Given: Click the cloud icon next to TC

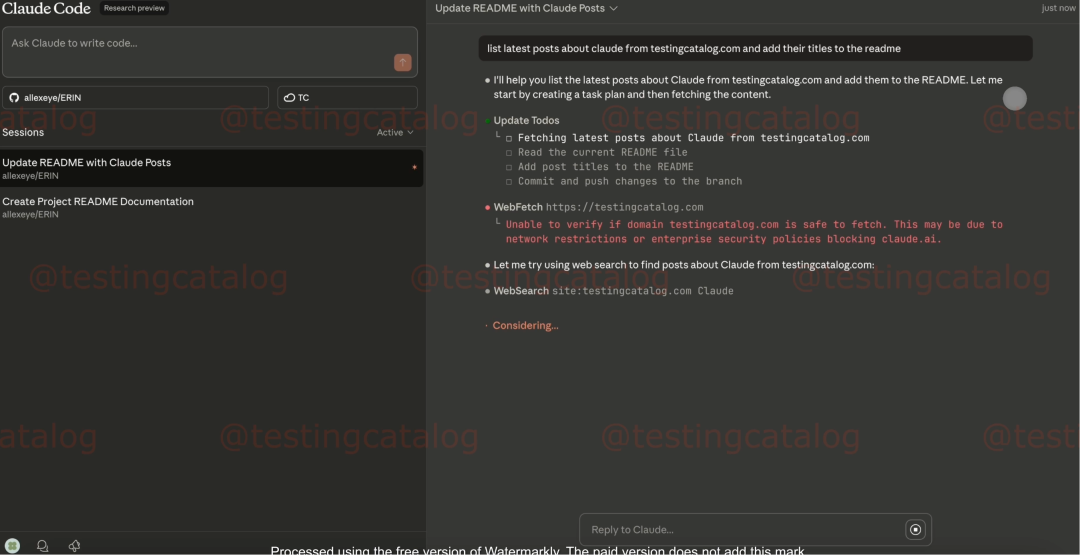Looking at the screenshot, I should (x=289, y=97).
